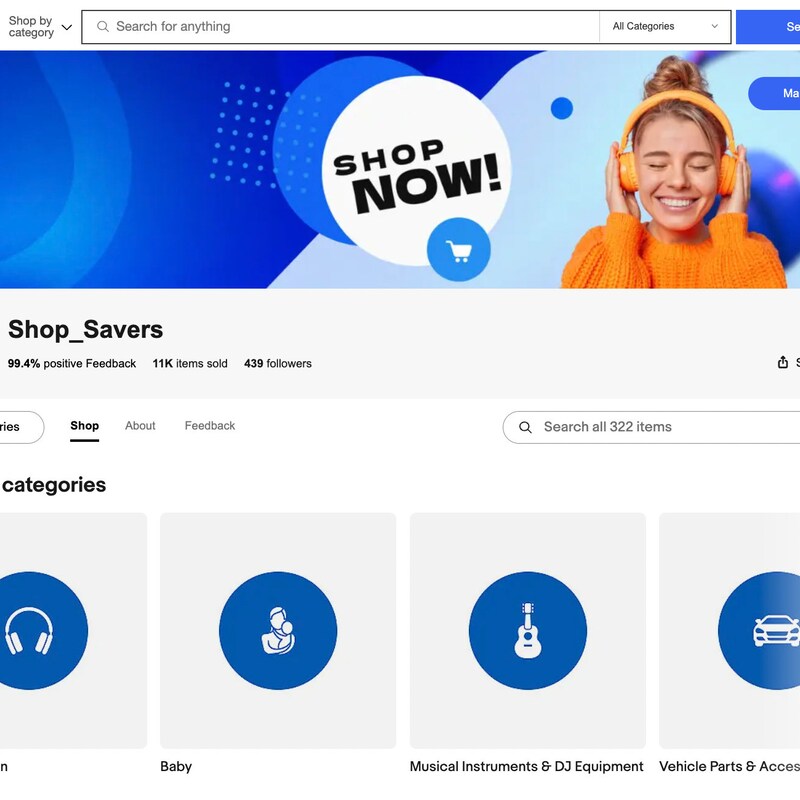800x800 pixels.
Task: Select the guitar icon for Musical Instruments
Action: [527, 630]
